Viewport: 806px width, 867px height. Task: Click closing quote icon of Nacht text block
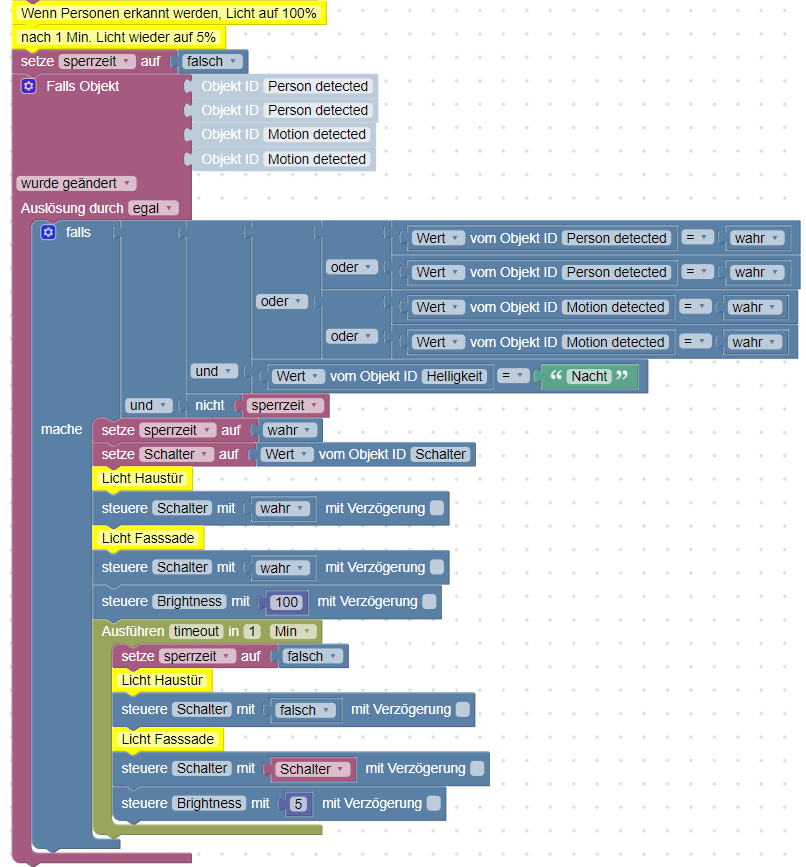(622, 375)
